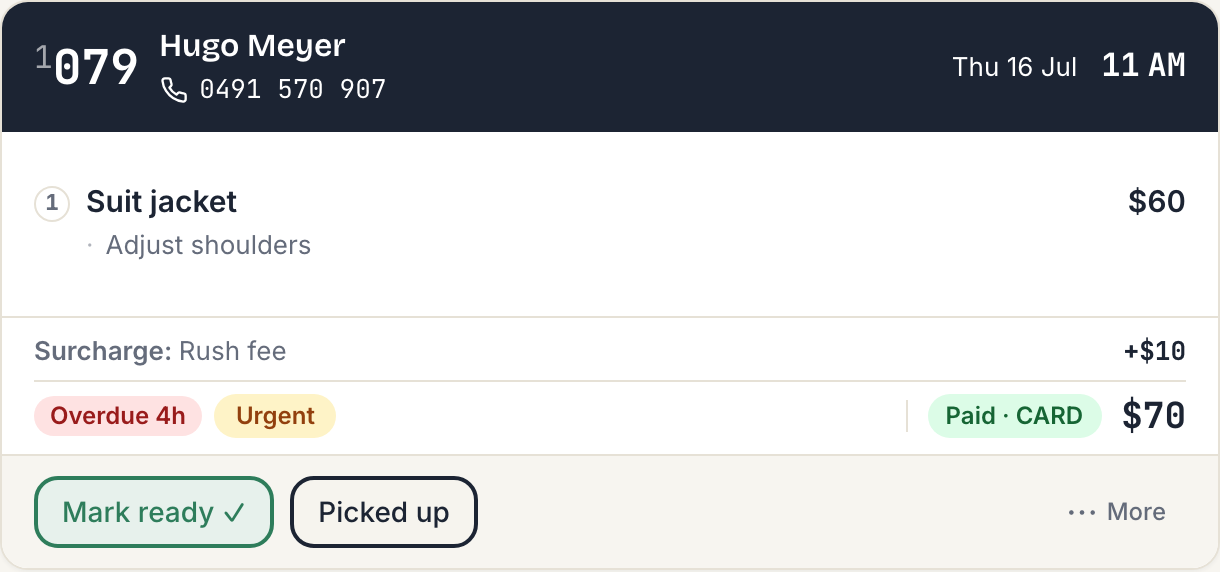Click the Paid · CARD status badge
The width and height of the screenshot is (1220, 572).
1015,416
